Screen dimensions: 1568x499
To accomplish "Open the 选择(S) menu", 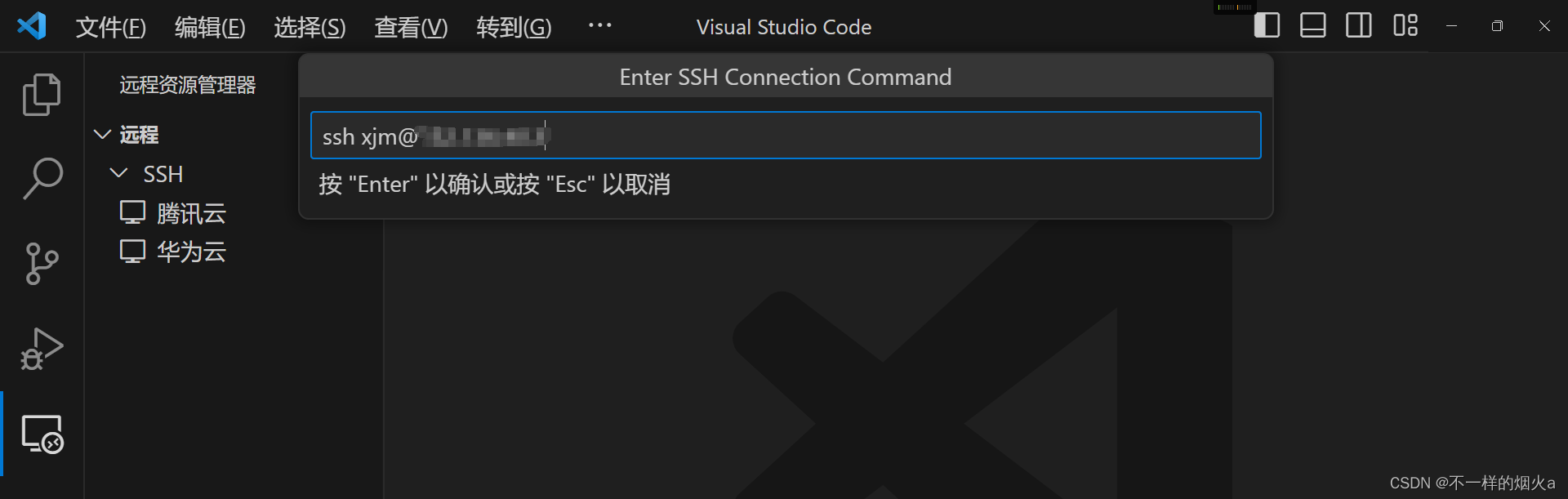I will [x=310, y=27].
